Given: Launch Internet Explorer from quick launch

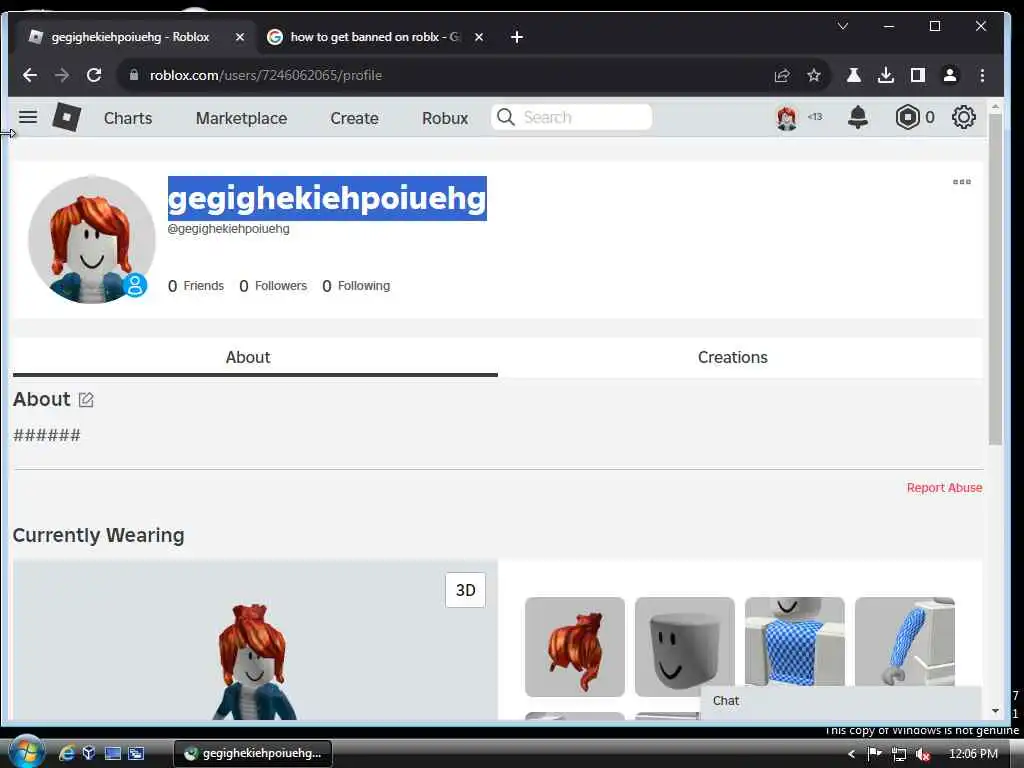Looking at the screenshot, I should point(67,754).
